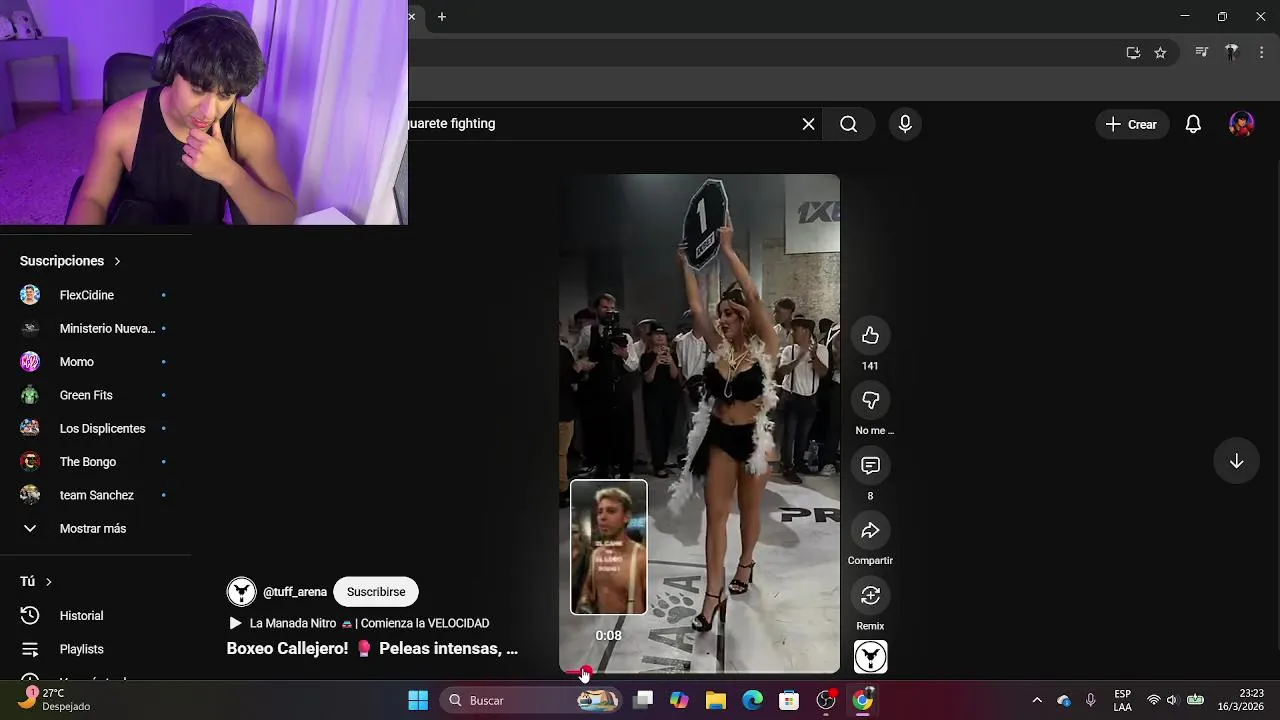Open Task View on the taskbar
1280x720 pixels.
pyautogui.click(x=643, y=700)
